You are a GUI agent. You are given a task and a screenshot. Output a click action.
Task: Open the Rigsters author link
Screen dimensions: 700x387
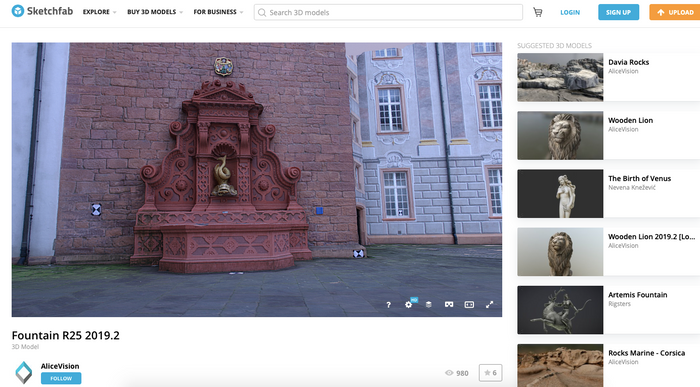619,304
